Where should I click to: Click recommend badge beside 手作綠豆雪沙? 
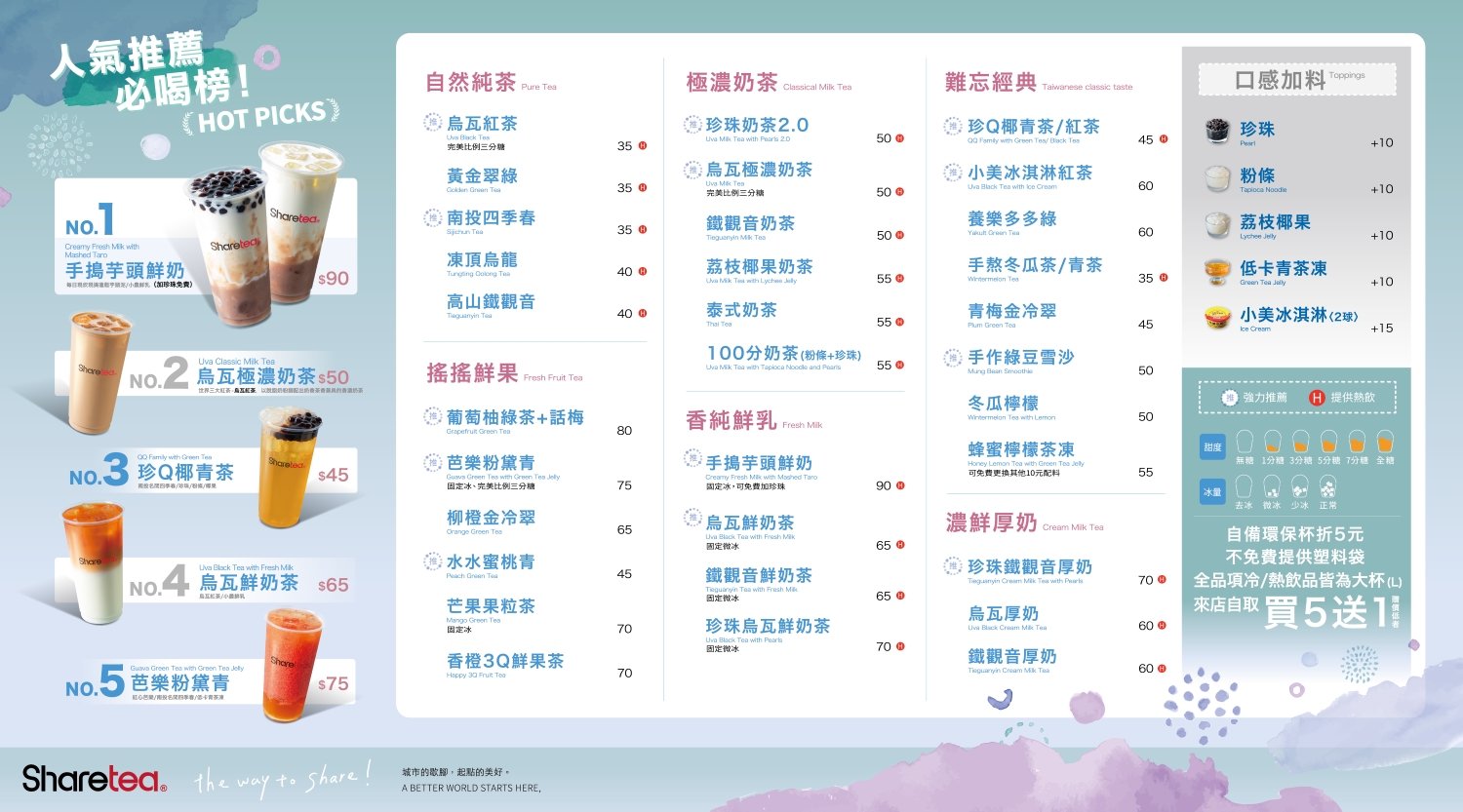(x=953, y=357)
